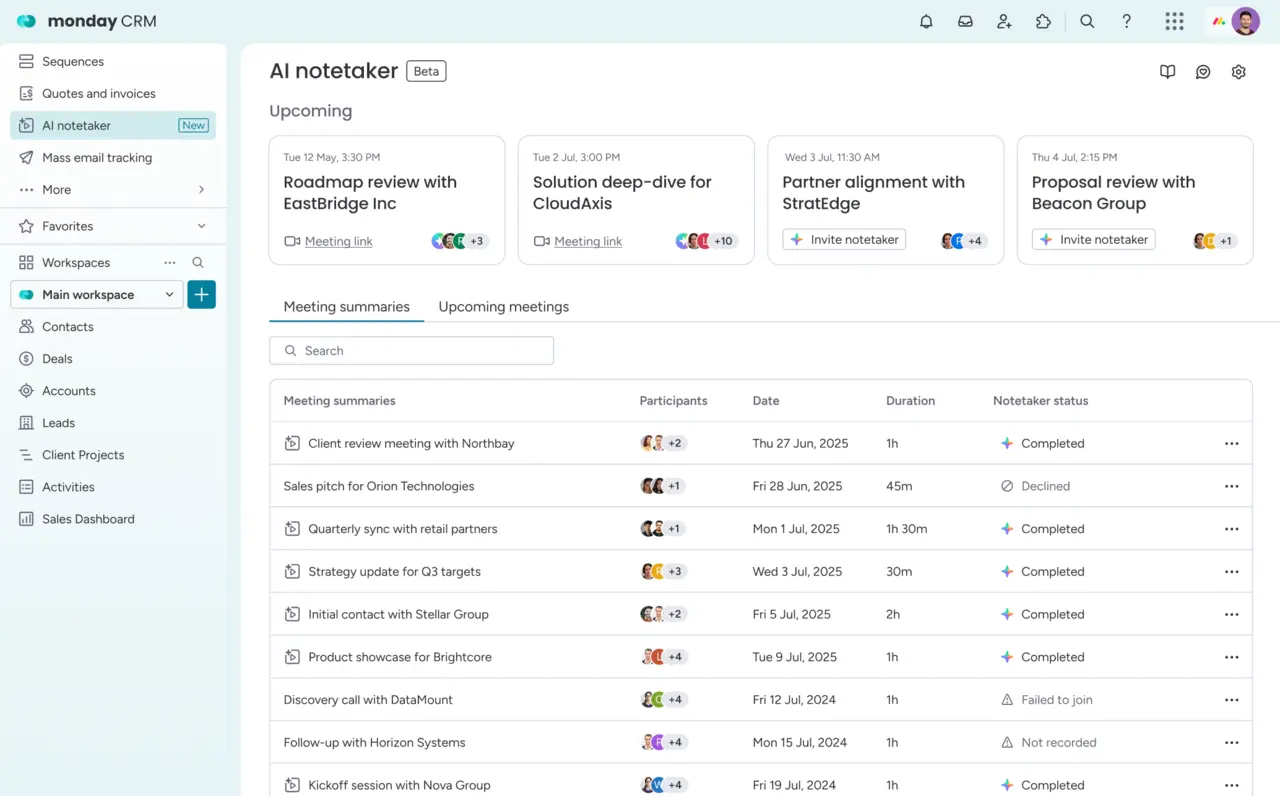This screenshot has width=1280, height=796.
Task: Open Client Projects board
Action: [113, 455]
